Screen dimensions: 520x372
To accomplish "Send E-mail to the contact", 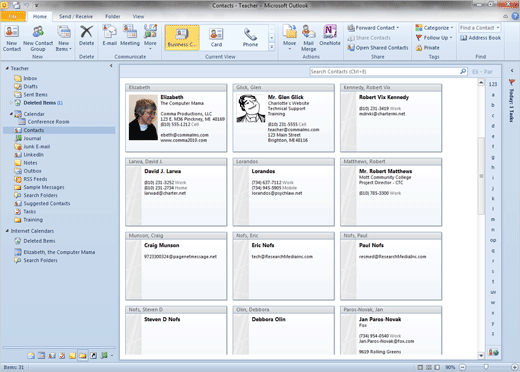I will pos(109,36).
